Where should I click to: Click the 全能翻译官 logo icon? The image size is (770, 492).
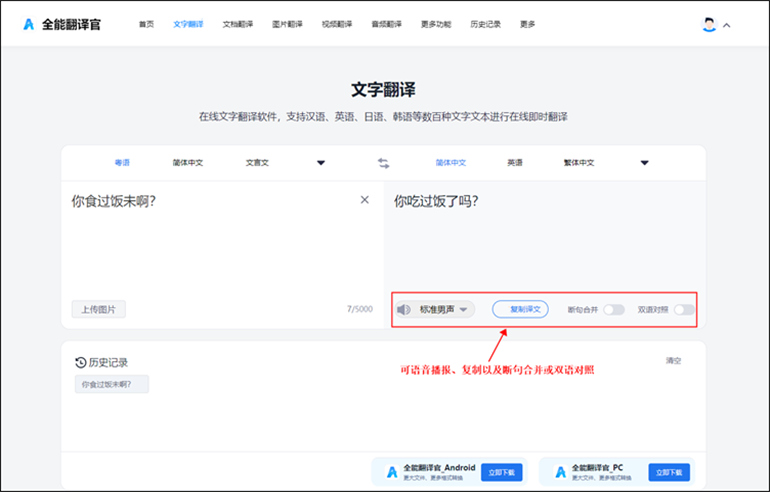point(28,24)
